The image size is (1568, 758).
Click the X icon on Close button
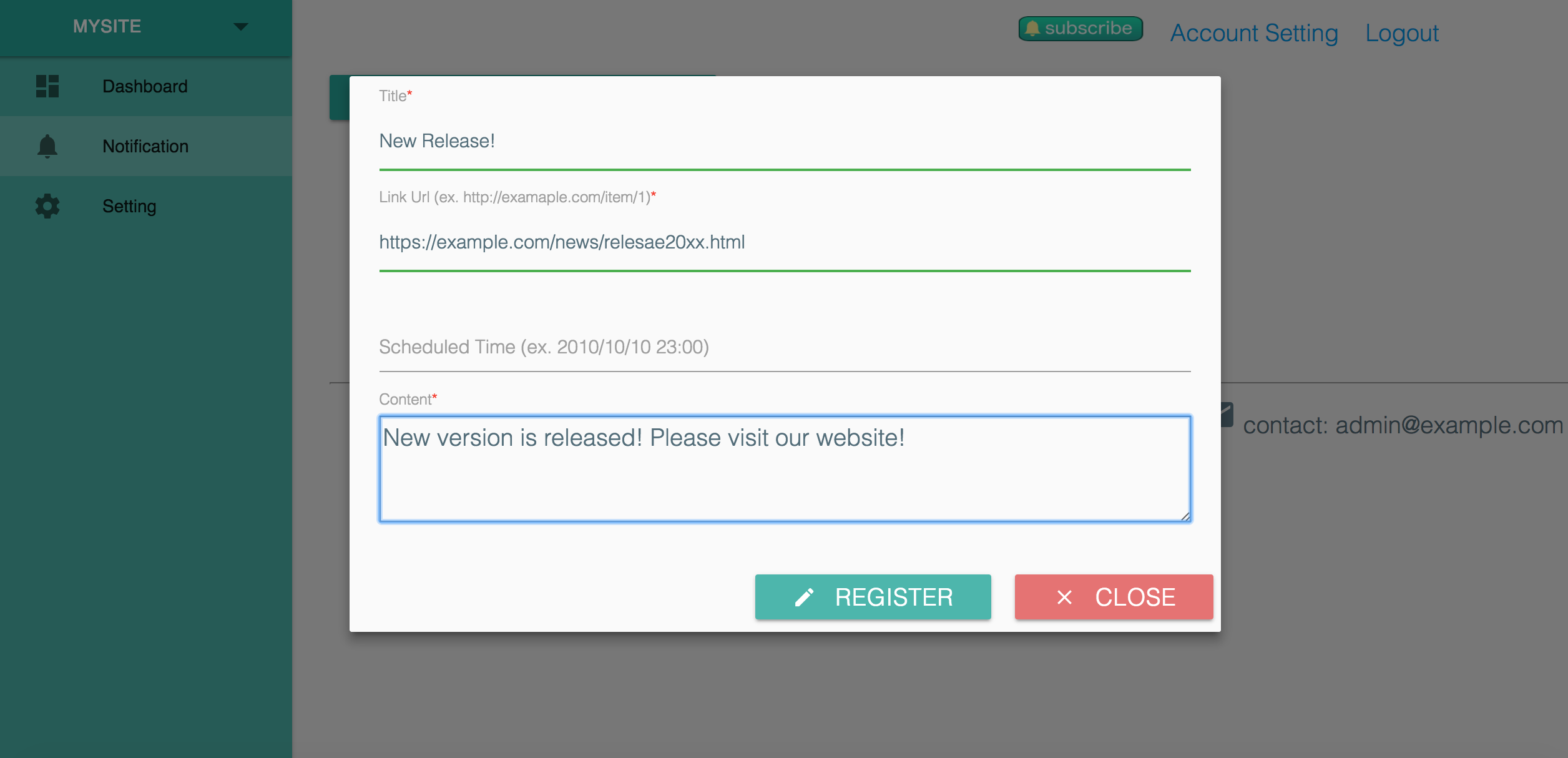1065,598
